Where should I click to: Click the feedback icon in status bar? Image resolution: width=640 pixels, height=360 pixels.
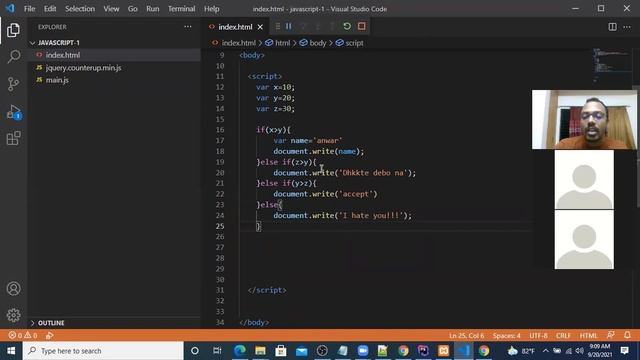pyautogui.click(x=611, y=335)
